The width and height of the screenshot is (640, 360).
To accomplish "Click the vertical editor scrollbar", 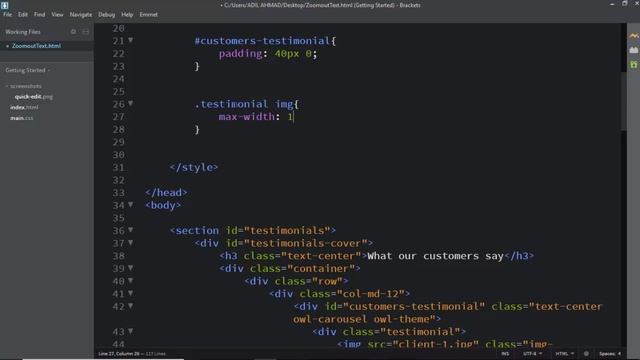I will coord(623,102).
